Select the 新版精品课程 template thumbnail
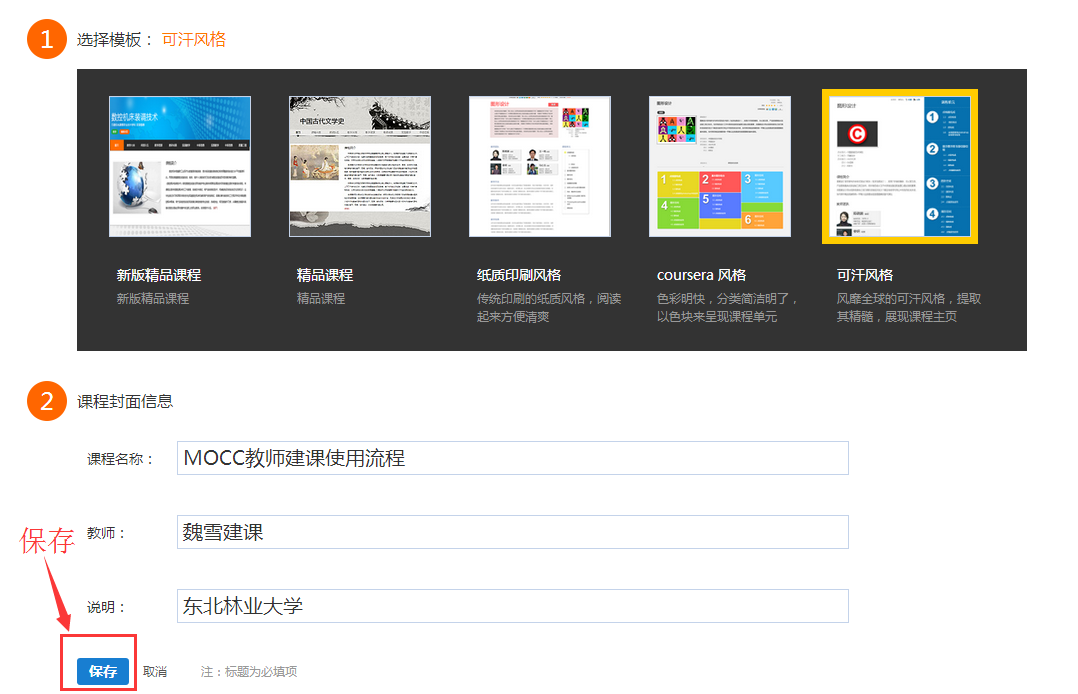Screen dimensions: 1078x694 tap(180, 166)
